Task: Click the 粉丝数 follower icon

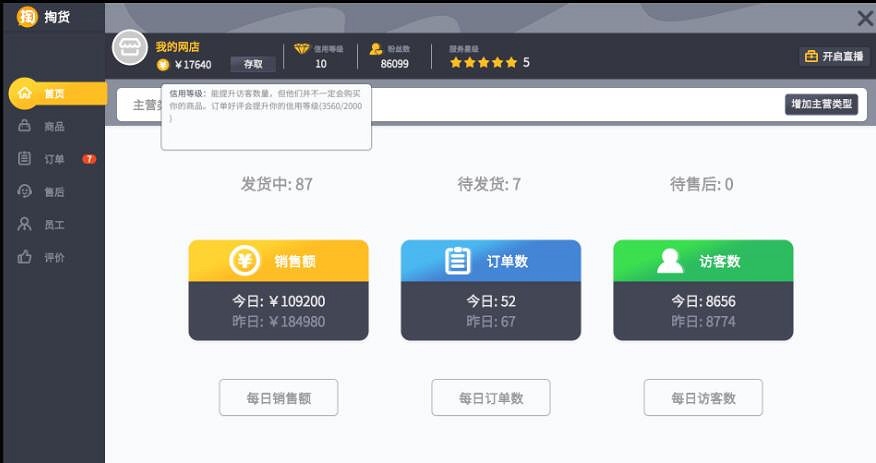Action: point(376,48)
